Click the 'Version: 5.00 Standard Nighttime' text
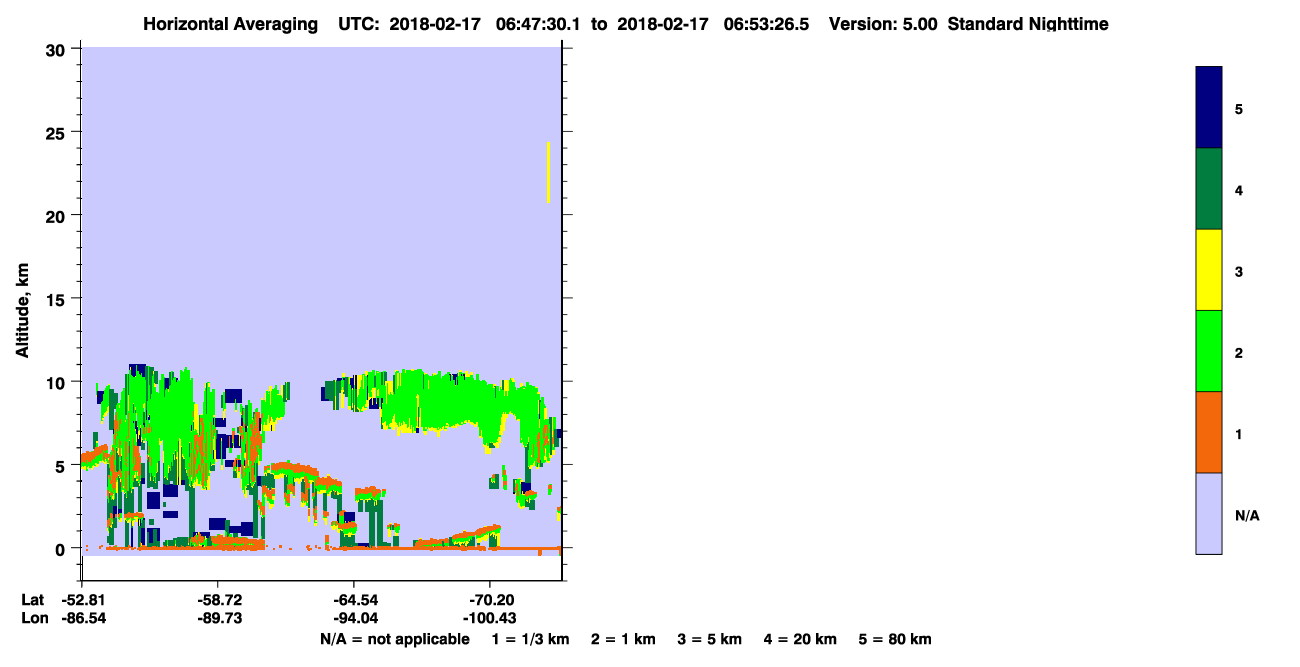This screenshot has height=667, width=1300. pyautogui.click(x=969, y=24)
